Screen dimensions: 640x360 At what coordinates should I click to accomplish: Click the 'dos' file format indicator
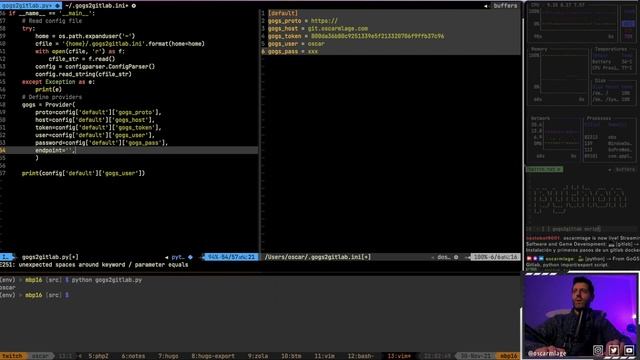[444, 257]
